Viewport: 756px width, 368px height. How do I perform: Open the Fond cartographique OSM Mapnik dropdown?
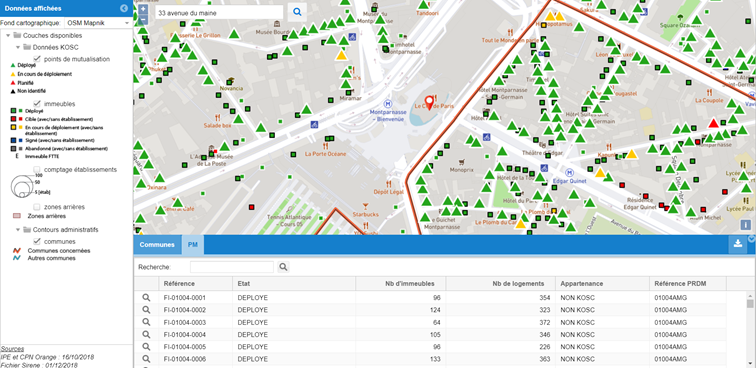pos(98,23)
